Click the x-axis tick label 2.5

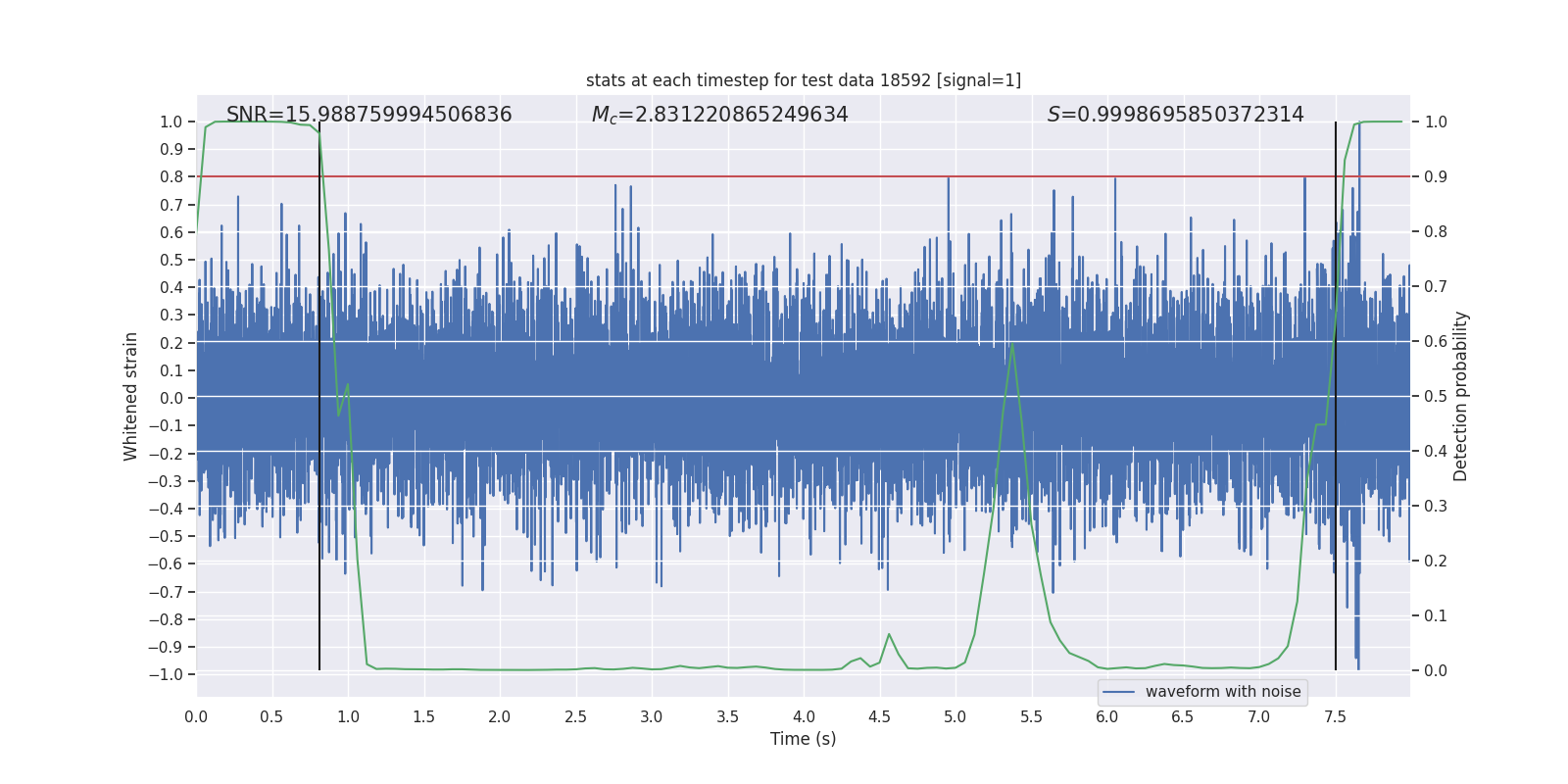[x=575, y=717]
